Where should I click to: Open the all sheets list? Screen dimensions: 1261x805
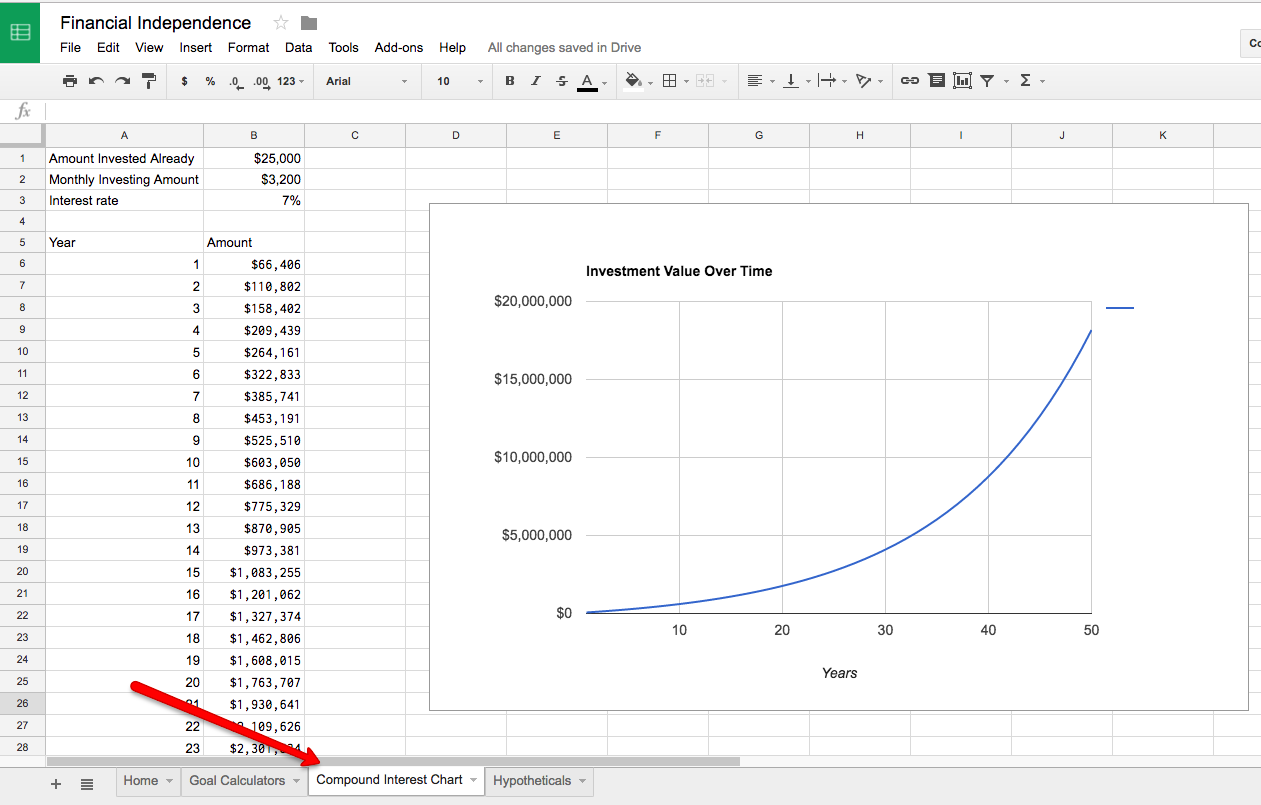coord(87,784)
